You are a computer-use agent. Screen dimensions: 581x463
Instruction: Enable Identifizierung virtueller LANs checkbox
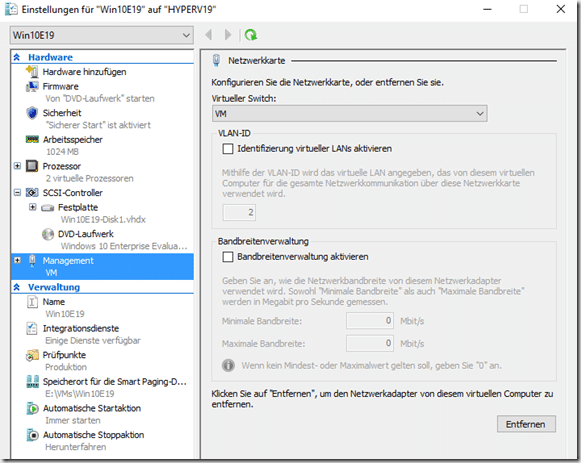tap(228, 149)
